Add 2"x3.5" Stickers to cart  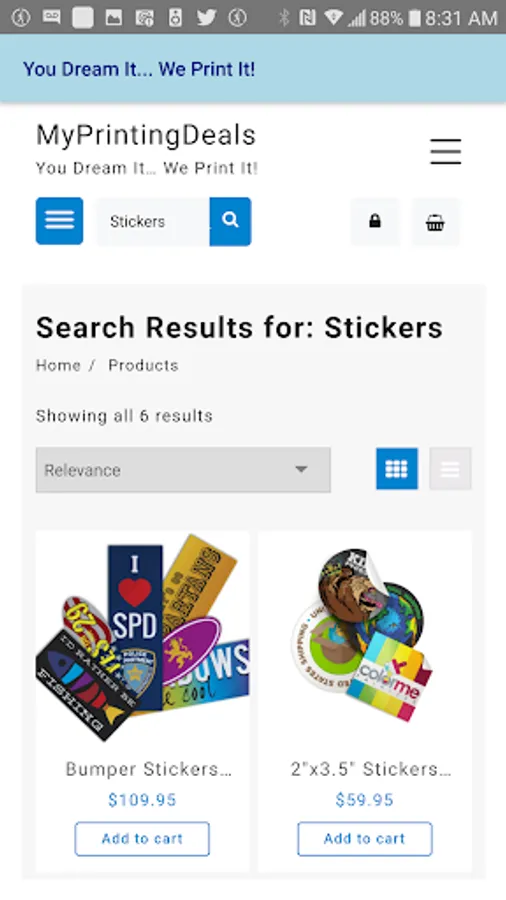click(365, 839)
